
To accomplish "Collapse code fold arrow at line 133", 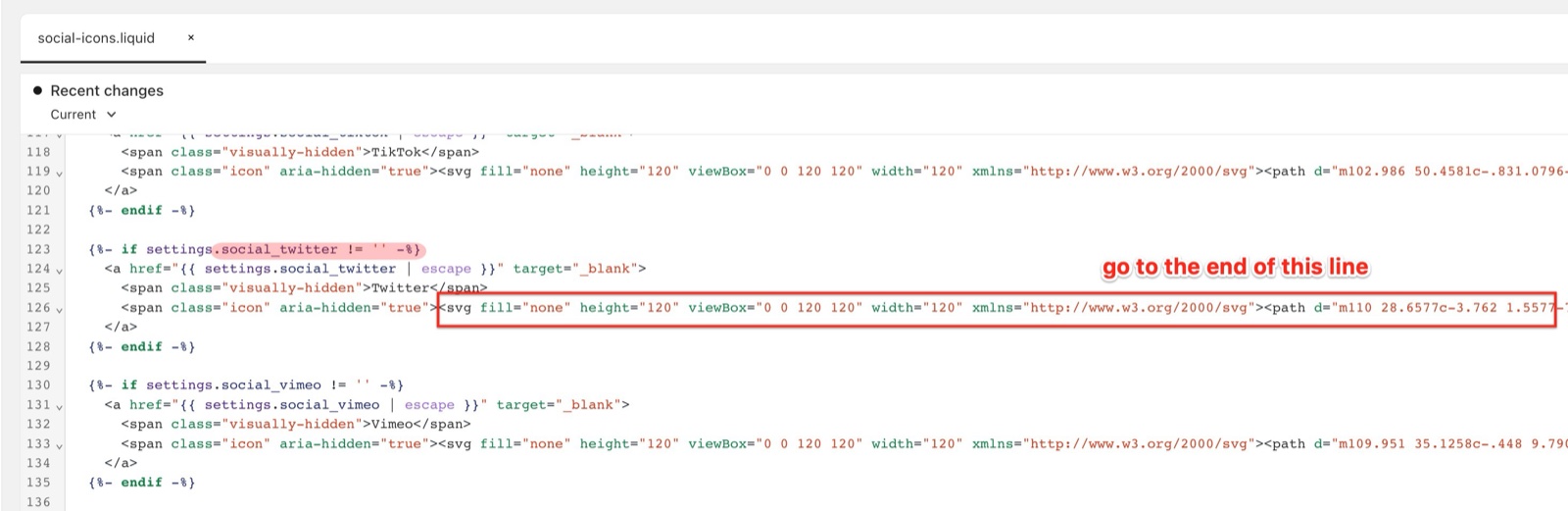I will (60, 446).
